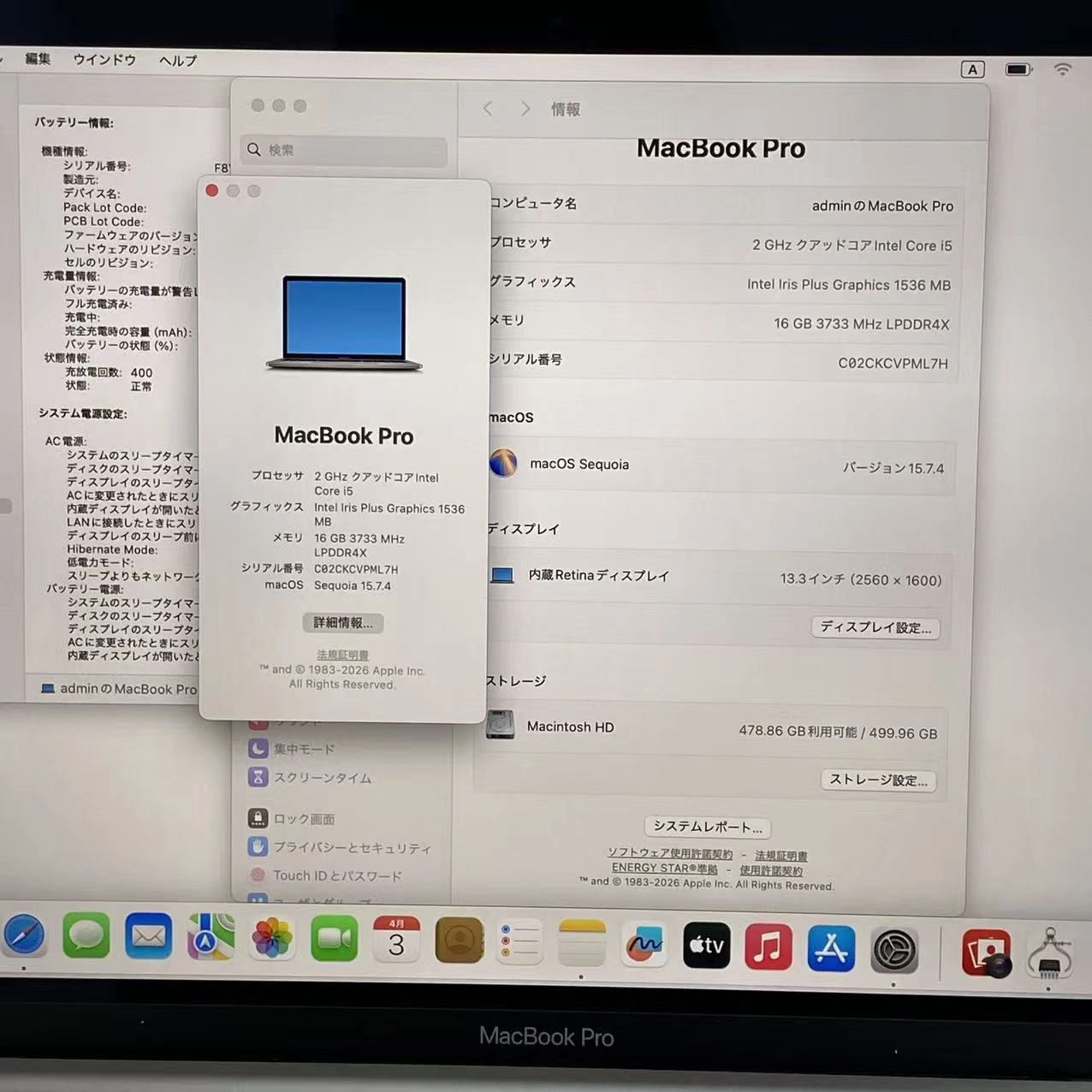Open 集中モード settings in the sidebar
Viewport: 1092px width, 1092px height.
(x=304, y=748)
